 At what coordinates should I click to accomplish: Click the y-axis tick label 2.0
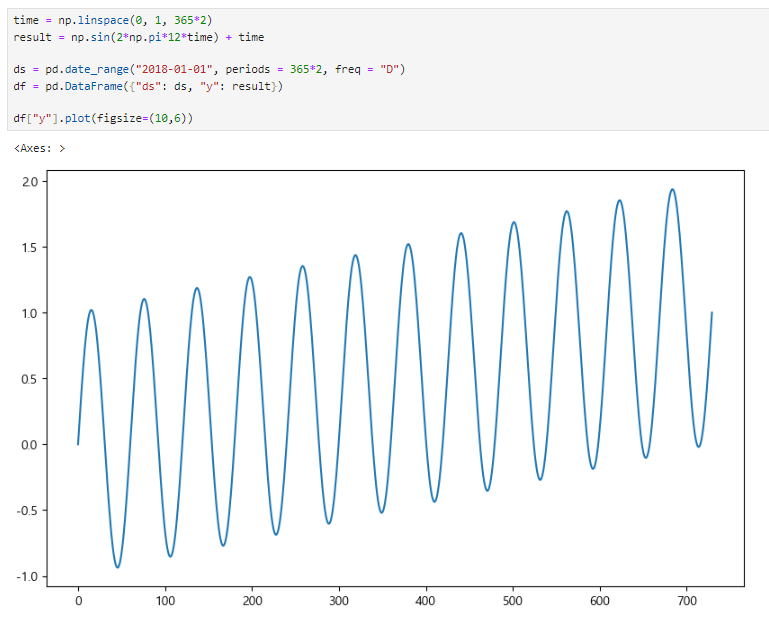tap(30, 182)
